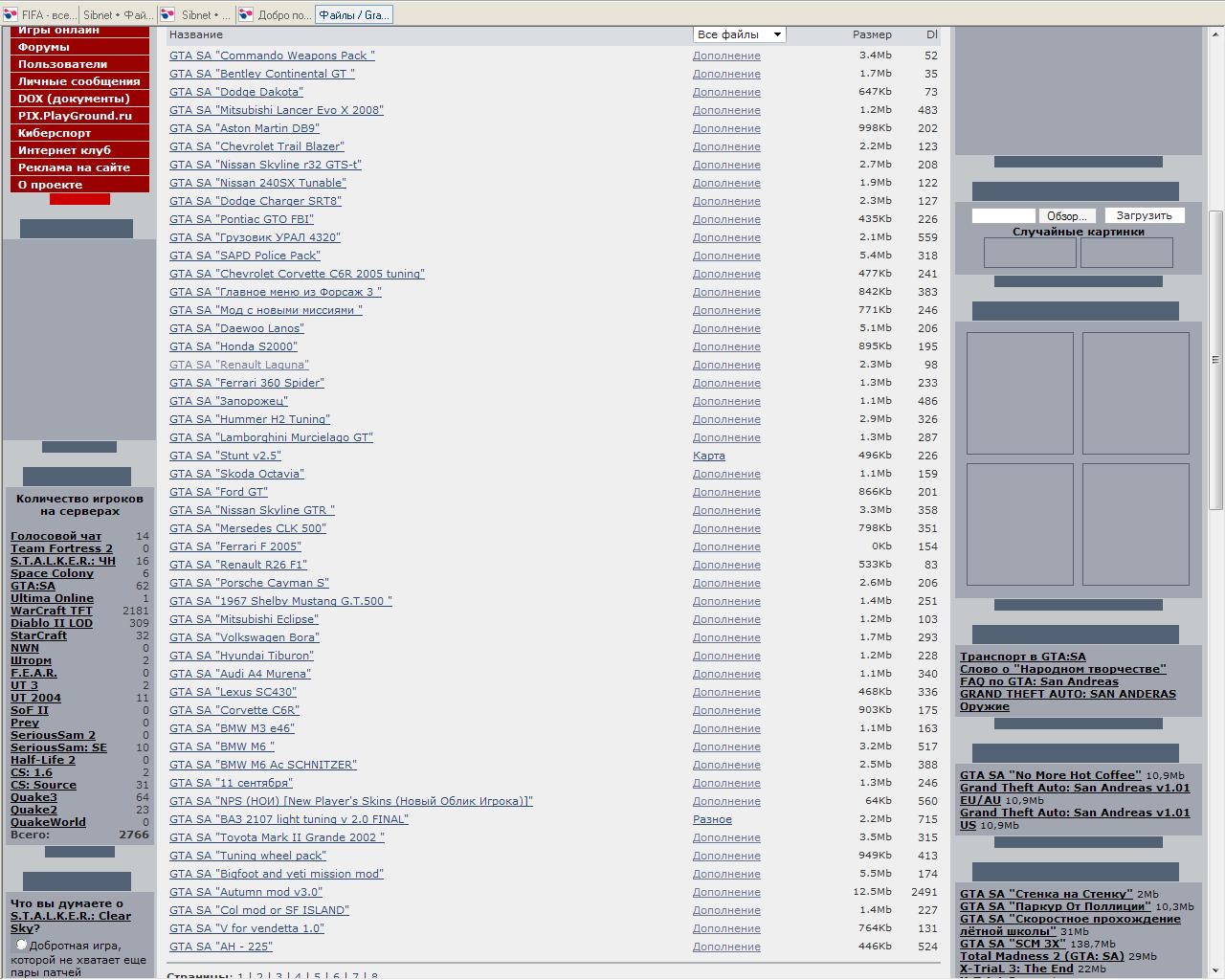The height and width of the screenshot is (980, 1225).
Task: Open GTA SA "1967 Shelby Mustang G.T.500" link
Action: click(280, 601)
